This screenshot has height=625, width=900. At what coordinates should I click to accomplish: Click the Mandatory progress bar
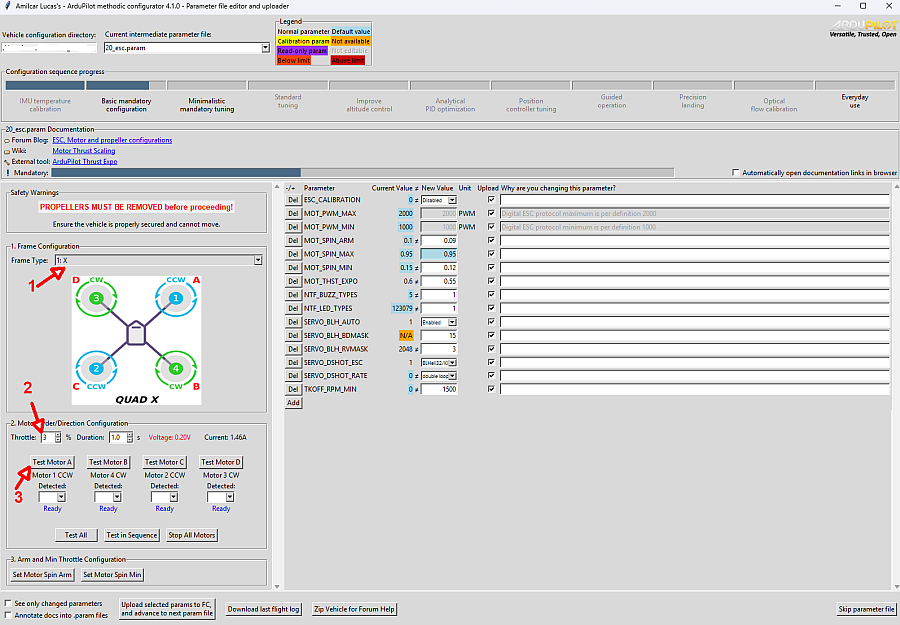[362, 173]
